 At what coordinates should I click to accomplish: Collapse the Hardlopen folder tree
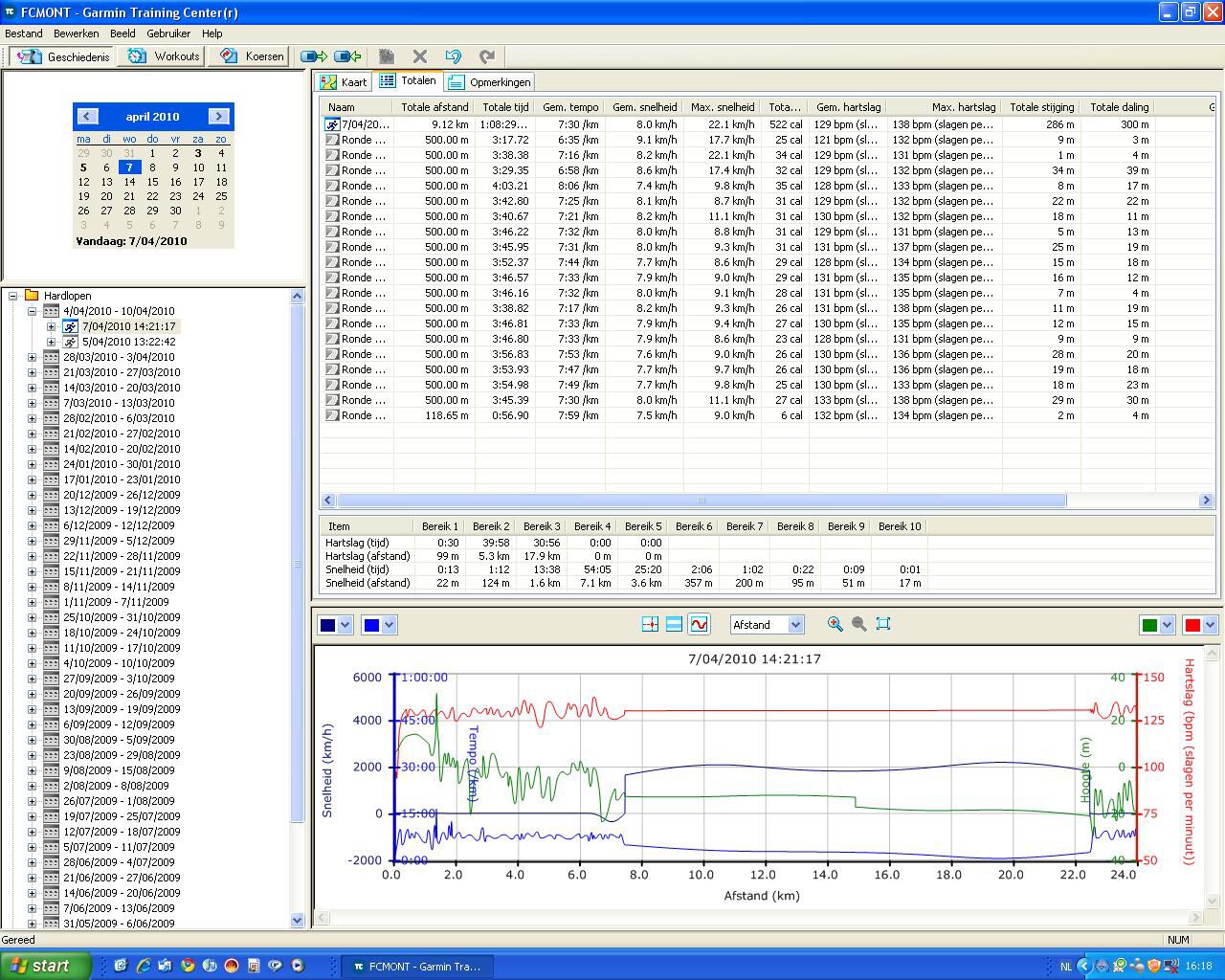pyautogui.click(x=13, y=296)
